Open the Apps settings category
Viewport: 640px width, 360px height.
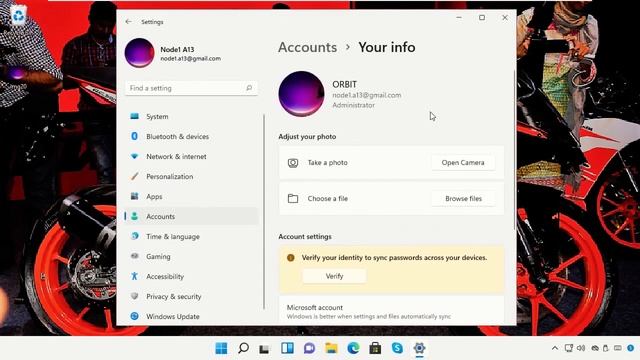[191, 196]
